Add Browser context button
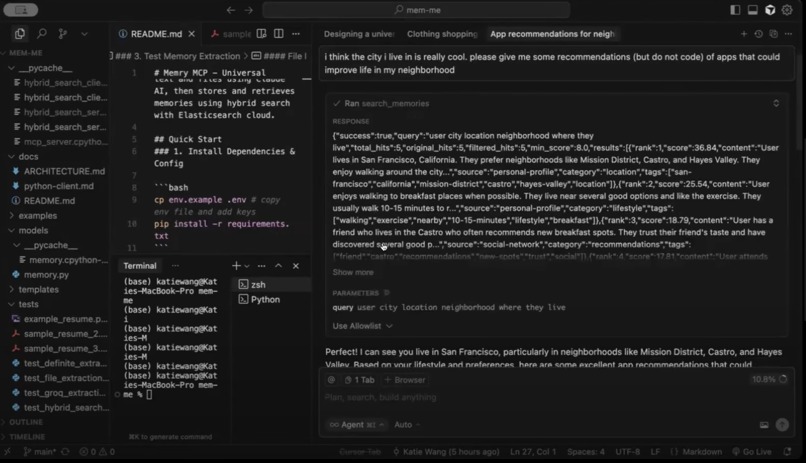 (x=405, y=380)
